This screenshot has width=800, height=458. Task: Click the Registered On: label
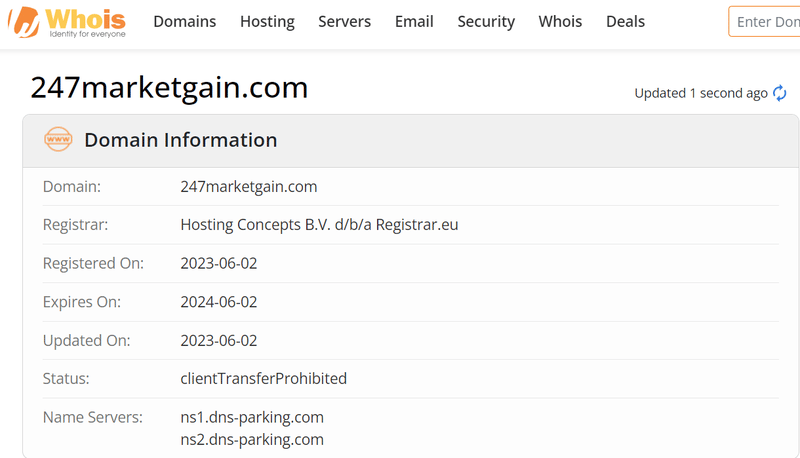pyautogui.click(x=93, y=263)
